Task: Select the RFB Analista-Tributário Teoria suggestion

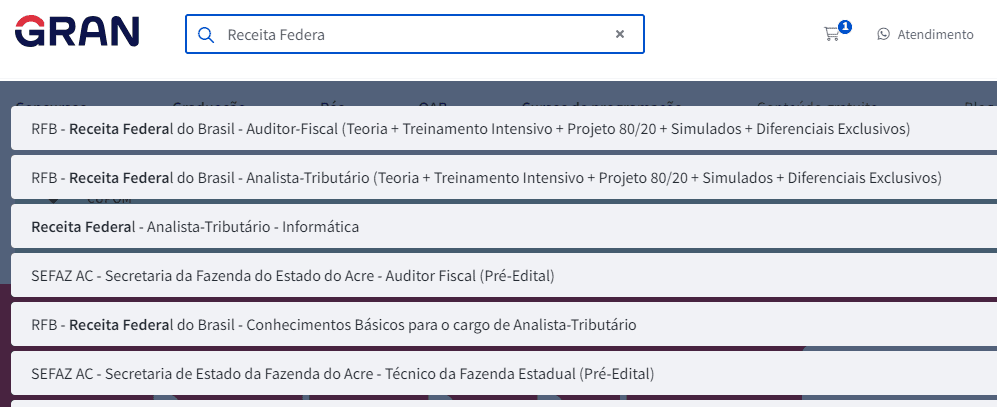Action: [x=504, y=177]
